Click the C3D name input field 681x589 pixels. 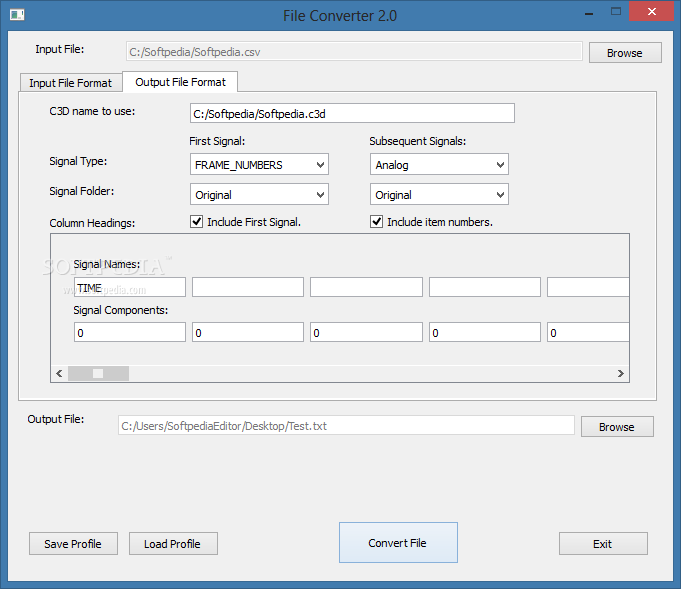(352, 113)
